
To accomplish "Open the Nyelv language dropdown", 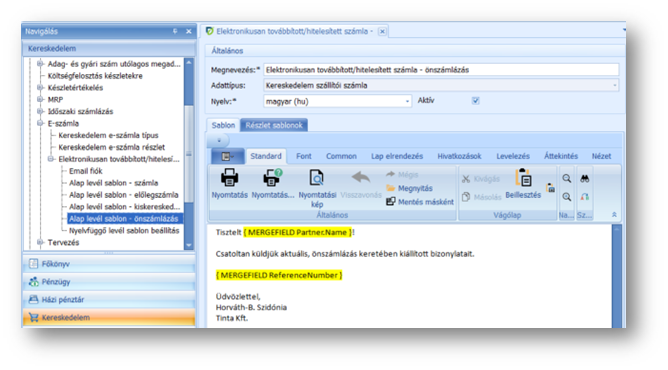I will point(407,101).
